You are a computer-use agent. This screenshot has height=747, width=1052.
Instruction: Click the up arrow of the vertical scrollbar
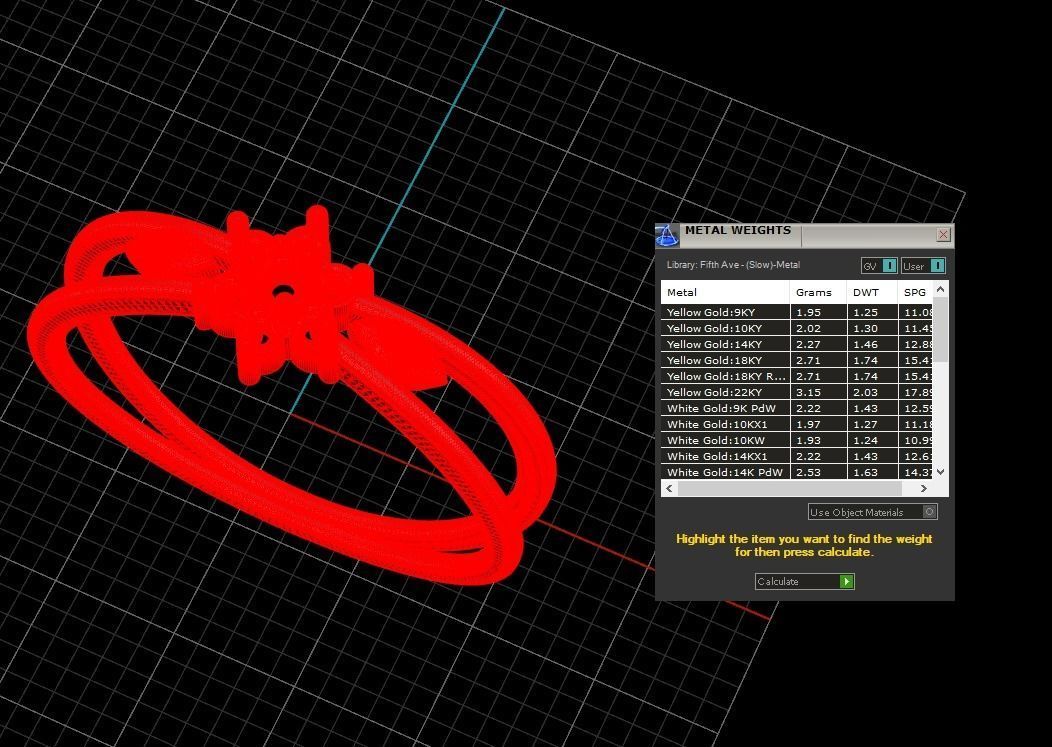[x=941, y=289]
